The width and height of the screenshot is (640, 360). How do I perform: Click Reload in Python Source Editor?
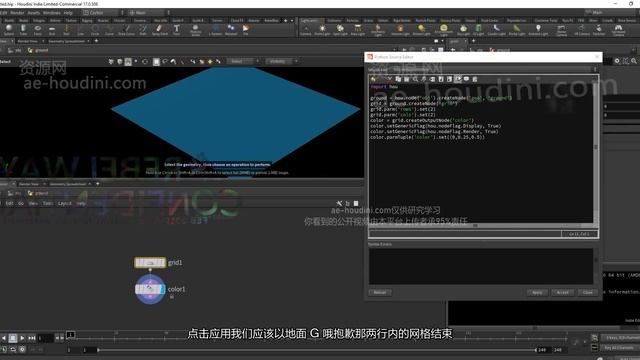coord(380,292)
